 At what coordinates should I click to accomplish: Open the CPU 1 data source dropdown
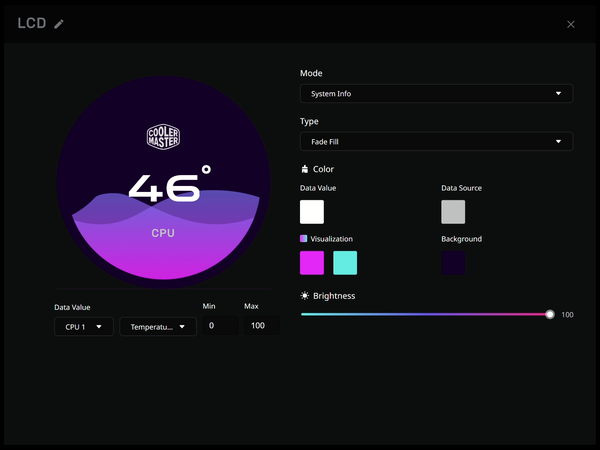click(x=83, y=326)
